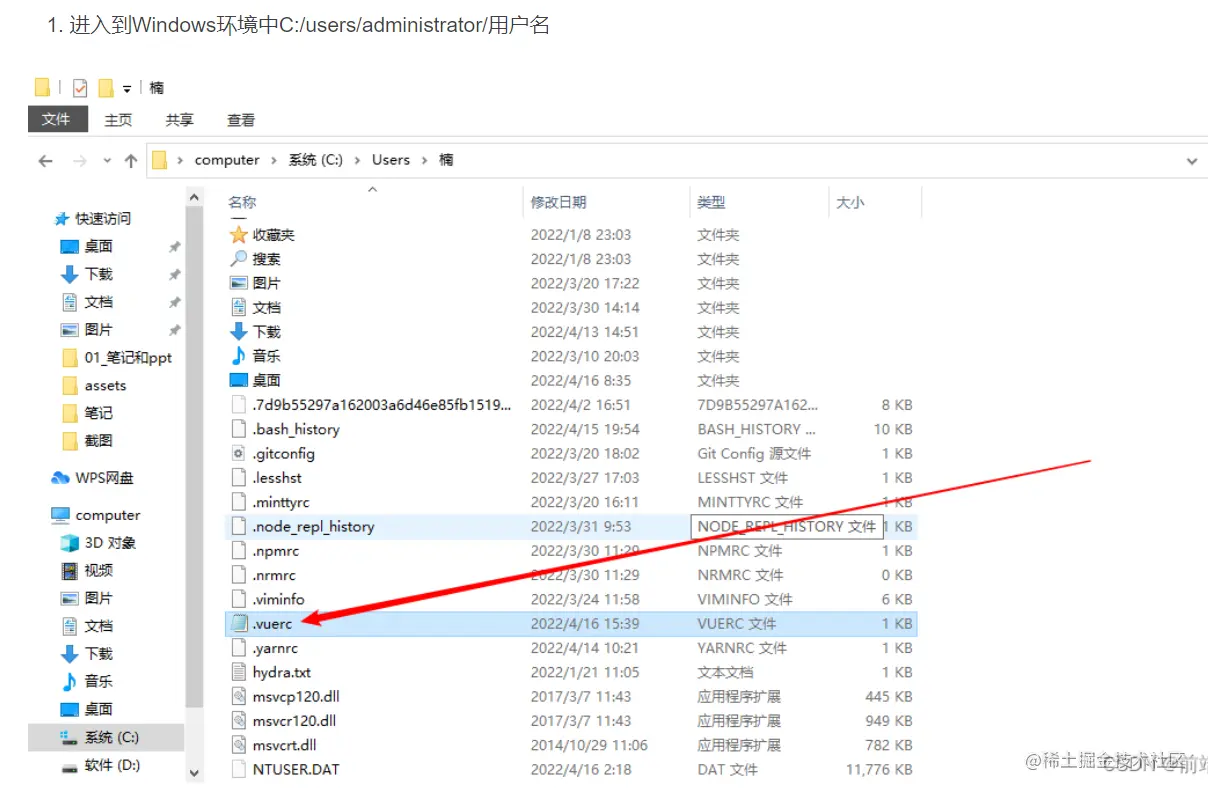Click the hydra.txt text document icon
Image resolution: width=1208 pixels, height=793 pixels.
(x=238, y=672)
